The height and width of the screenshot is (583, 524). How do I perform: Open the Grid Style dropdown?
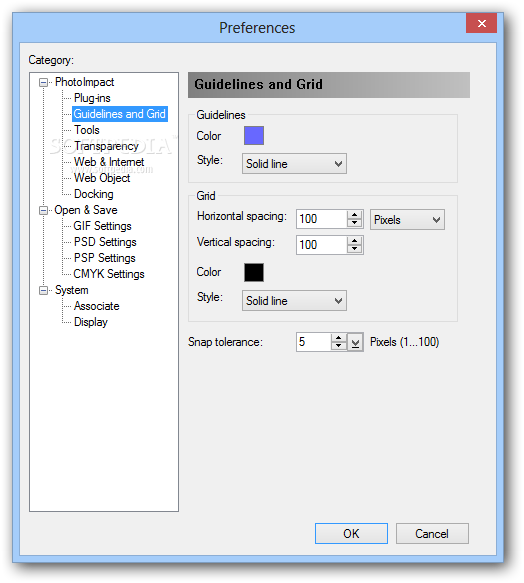pos(294,300)
